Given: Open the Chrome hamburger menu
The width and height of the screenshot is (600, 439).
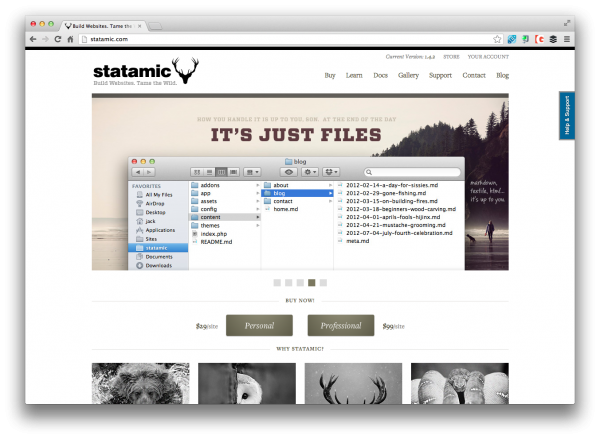Looking at the screenshot, I should 567,39.
